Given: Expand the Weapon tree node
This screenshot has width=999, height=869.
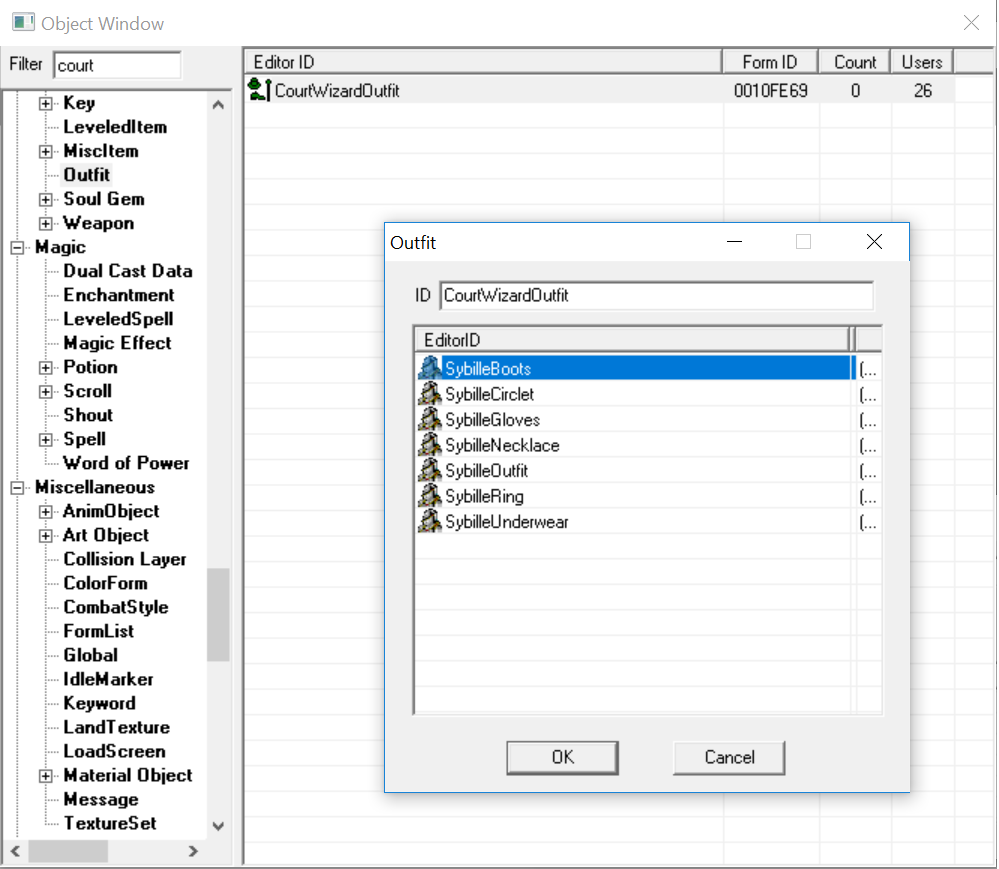Looking at the screenshot, I should tap(45, 224).
